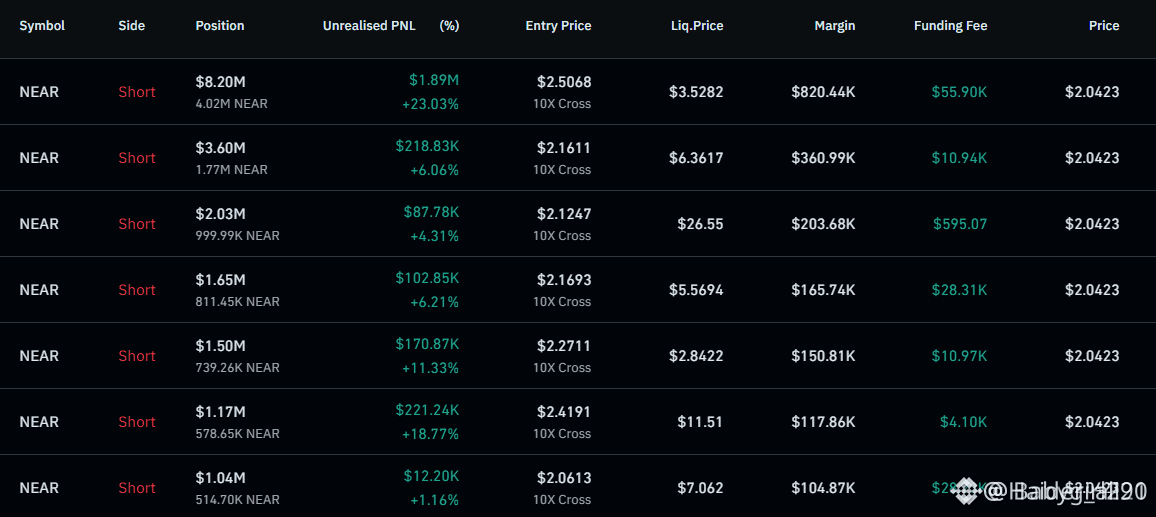
Task: Click the $2.1247 entry price
Action: coord(564,214)
